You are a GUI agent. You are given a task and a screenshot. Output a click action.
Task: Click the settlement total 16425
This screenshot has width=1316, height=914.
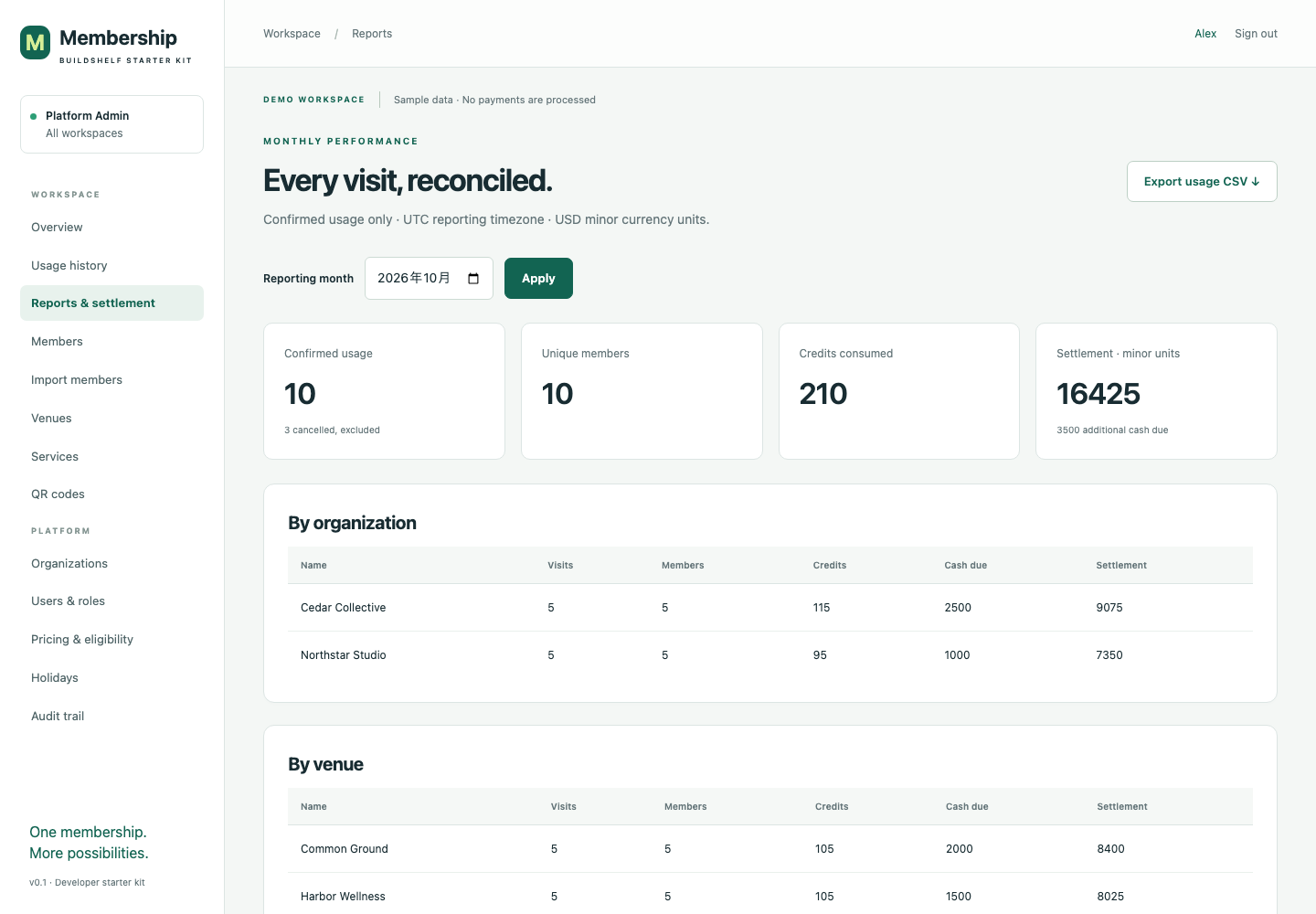coord(1098,394)
